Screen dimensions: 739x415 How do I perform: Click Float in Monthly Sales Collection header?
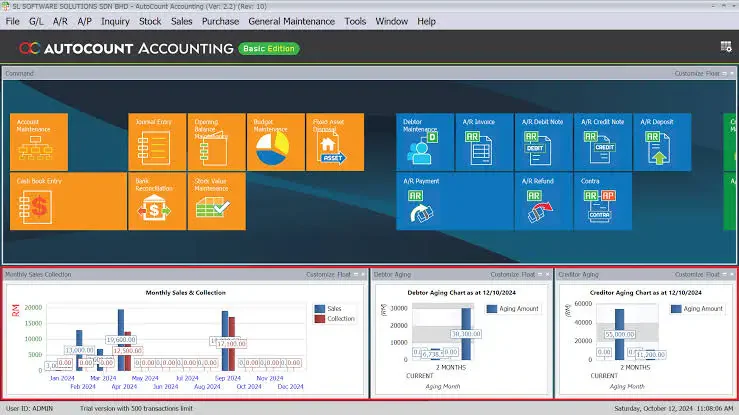coord(344,274)
